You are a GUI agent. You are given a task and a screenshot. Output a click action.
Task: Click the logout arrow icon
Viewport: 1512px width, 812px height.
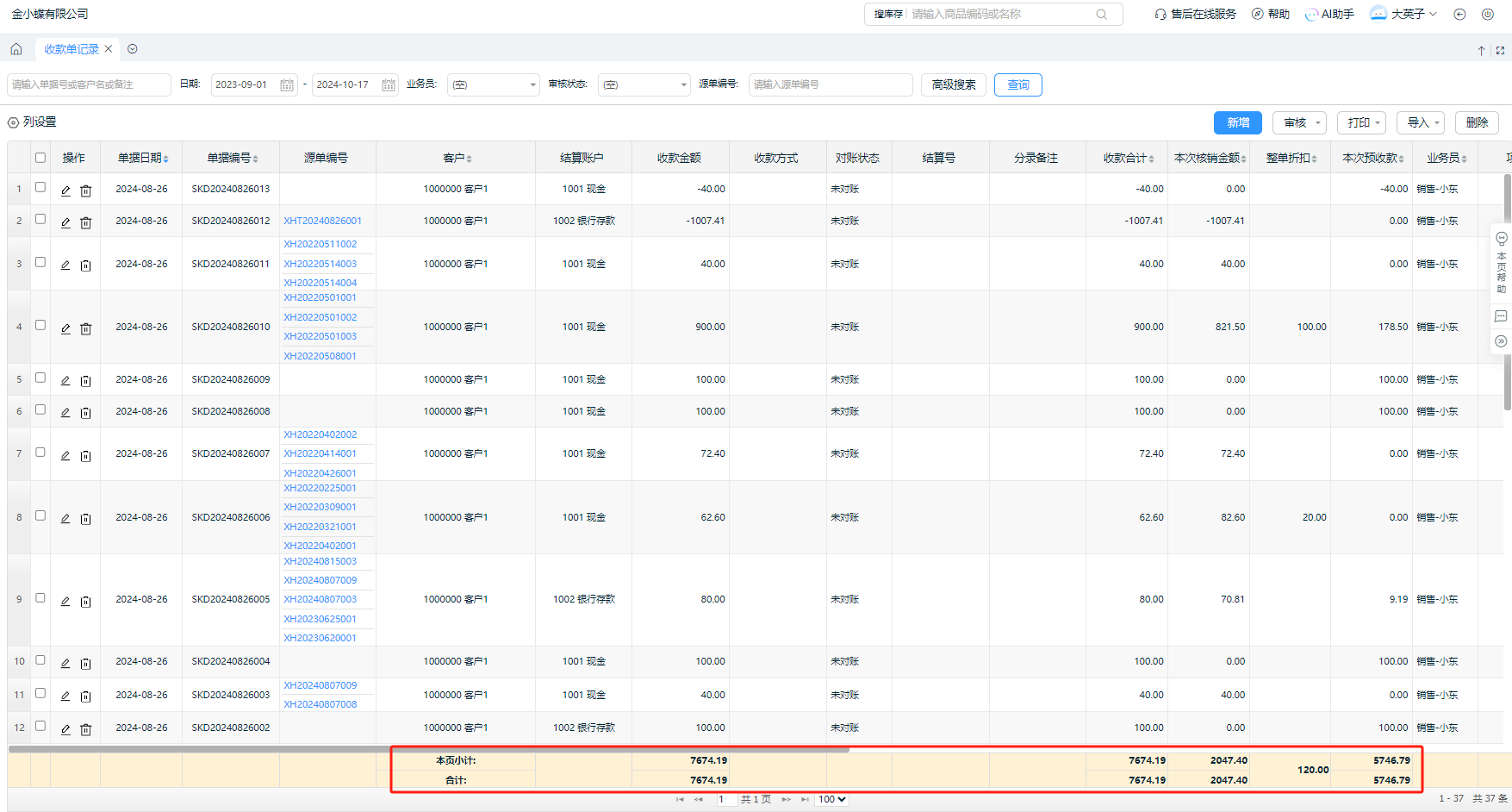pyautogui.click(x=1459, y=15)
